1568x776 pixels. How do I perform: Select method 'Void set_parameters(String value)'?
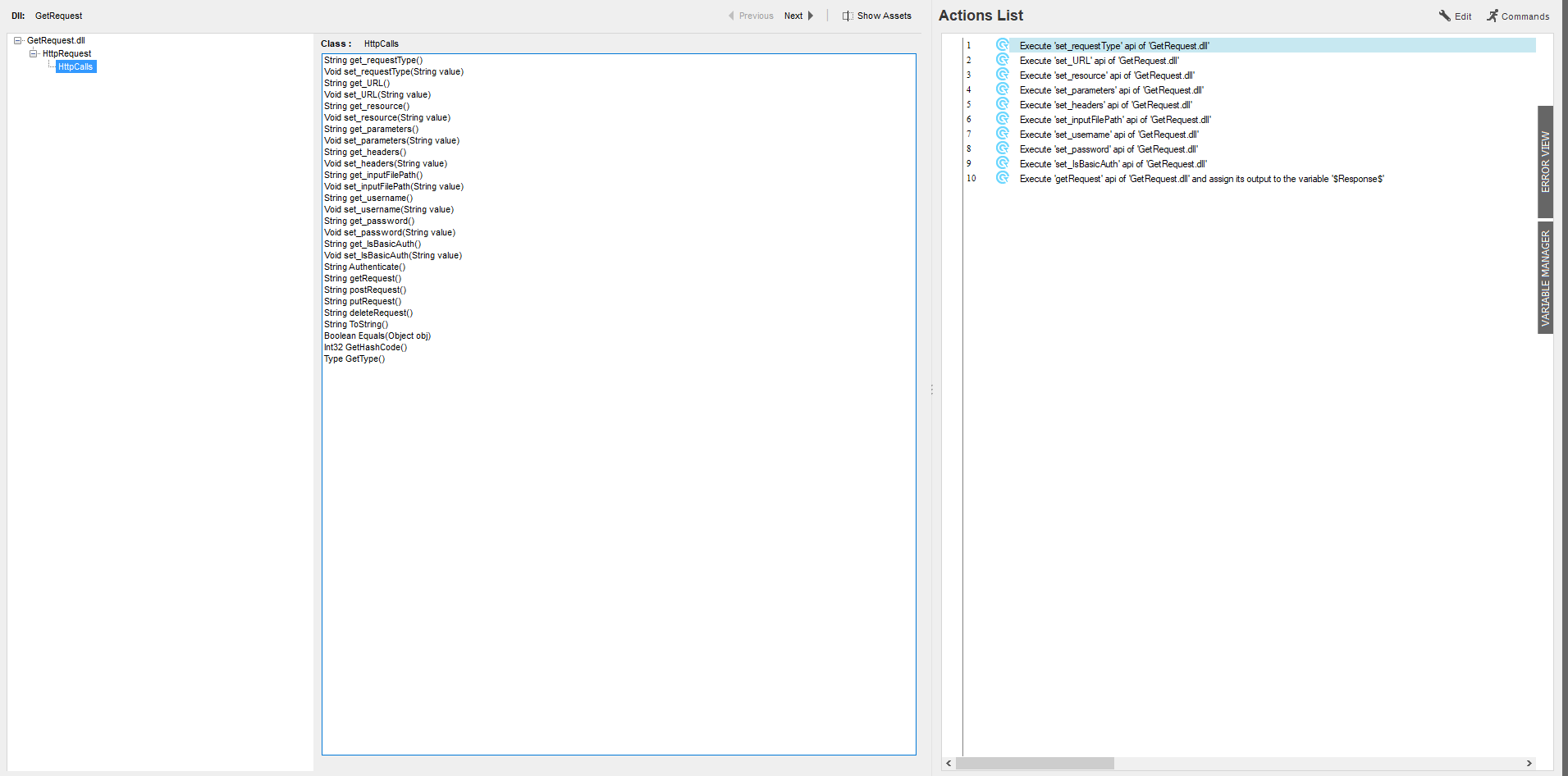click(x=391, y=140)
